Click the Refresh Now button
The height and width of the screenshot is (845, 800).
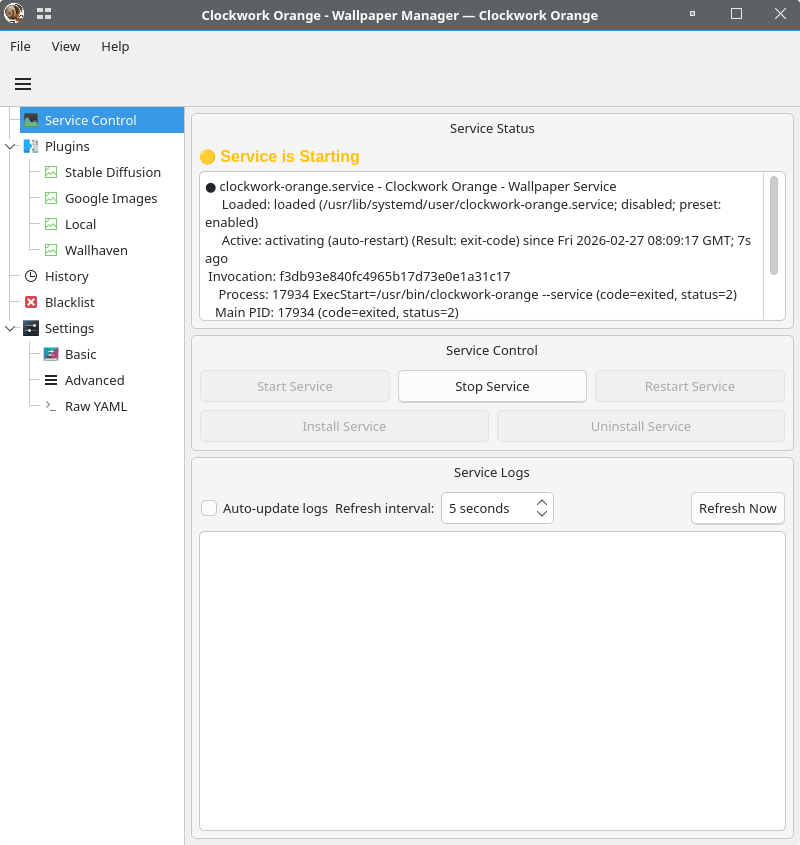tap(737, 508)
